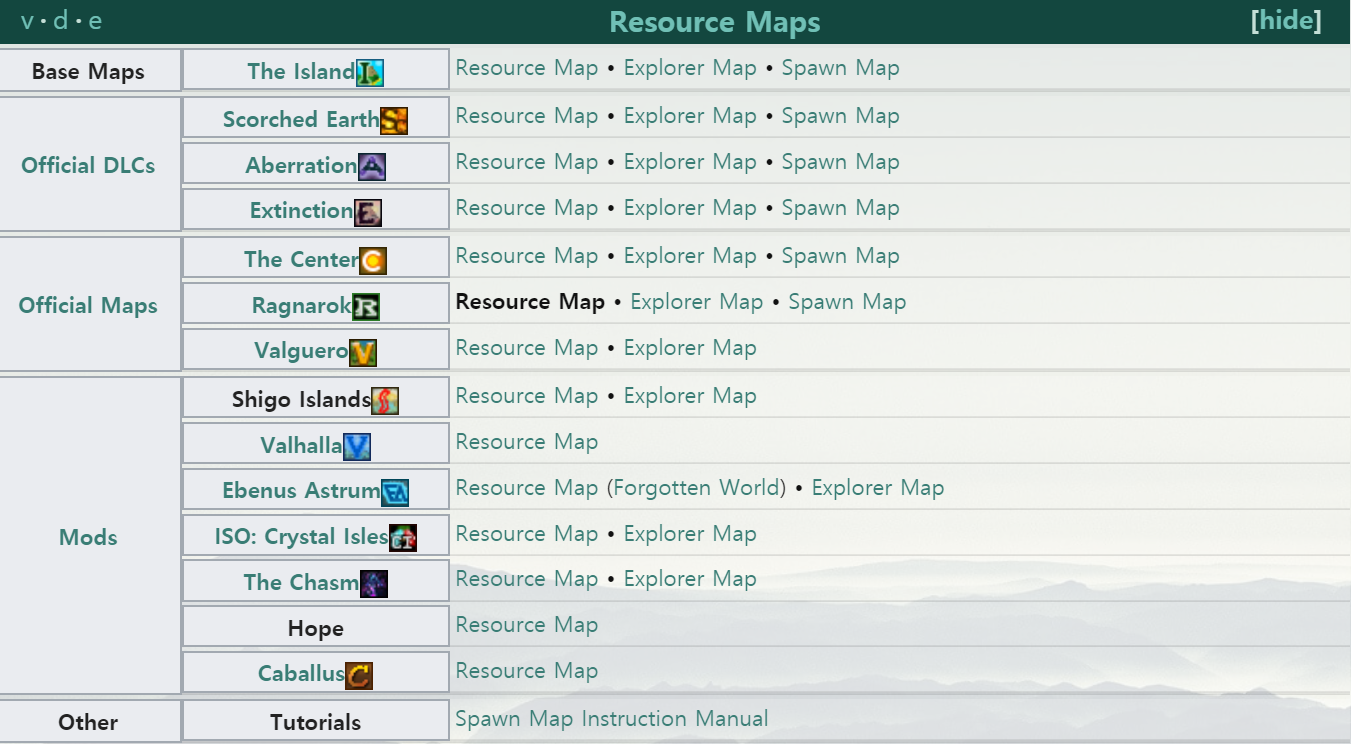1351x744 pixels.
Task: View Extinction Spawn Map
Action: tap(841, 208)
